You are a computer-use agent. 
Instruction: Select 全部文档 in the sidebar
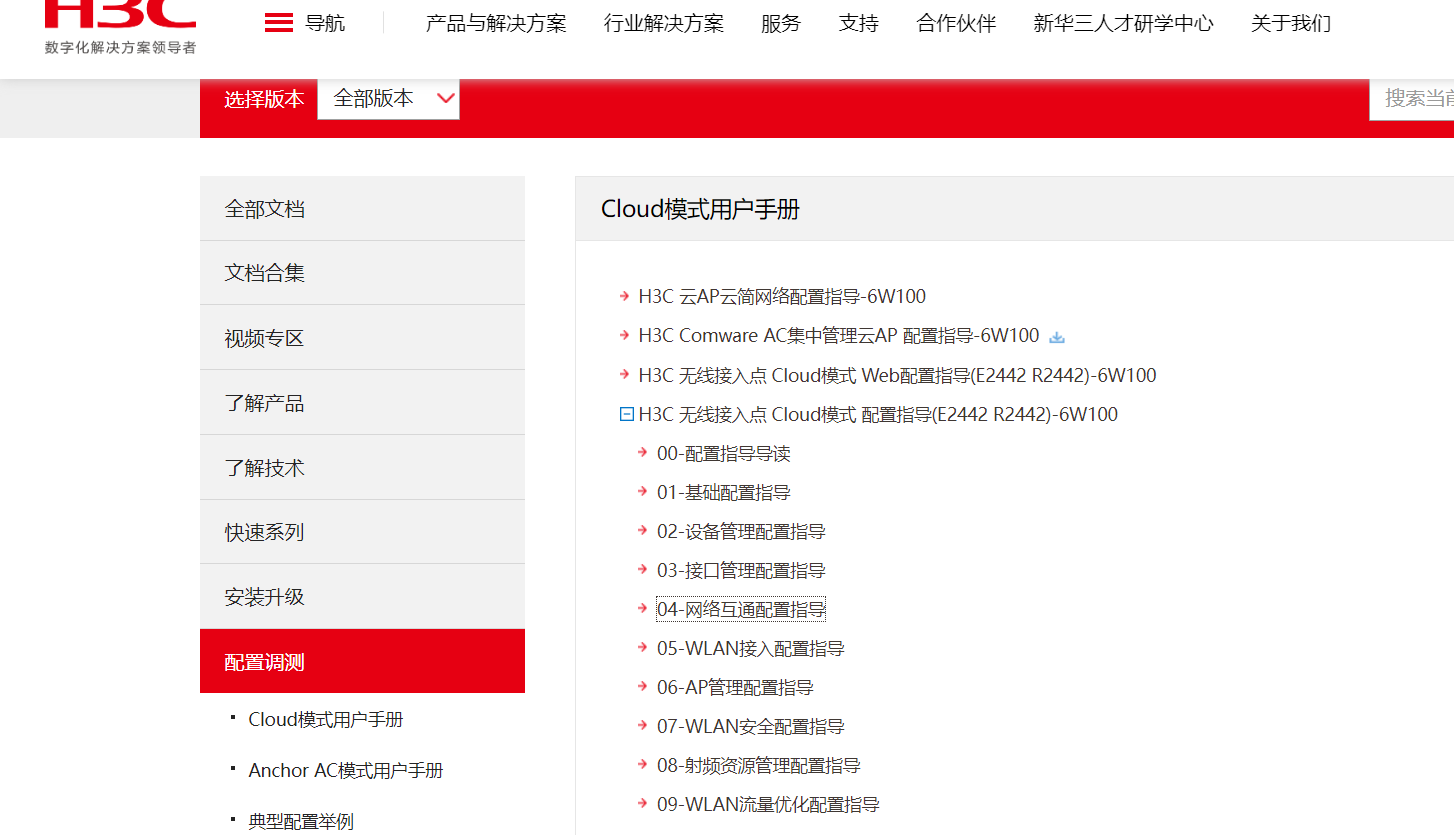coord(362,208)
